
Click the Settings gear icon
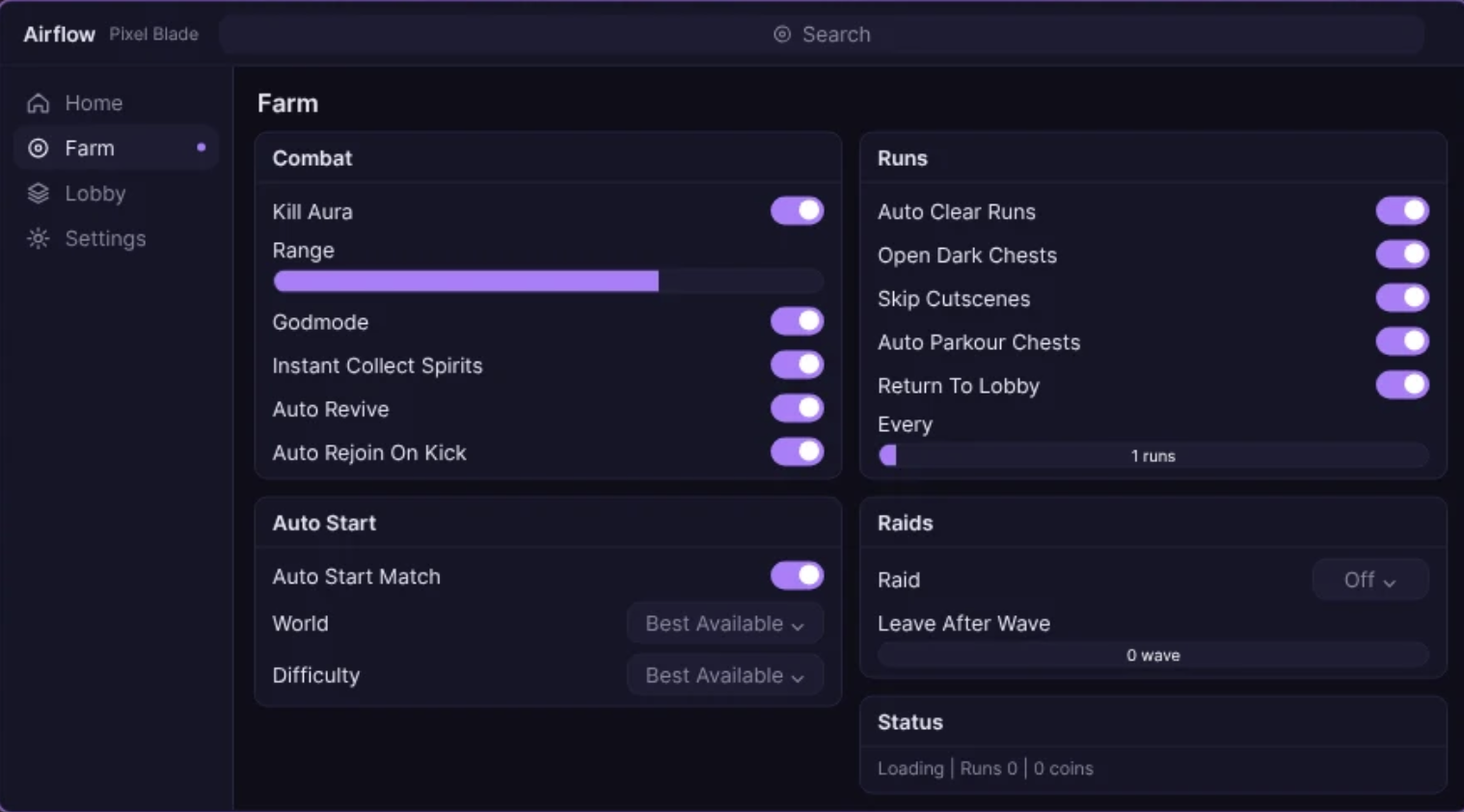coord(38,238)
